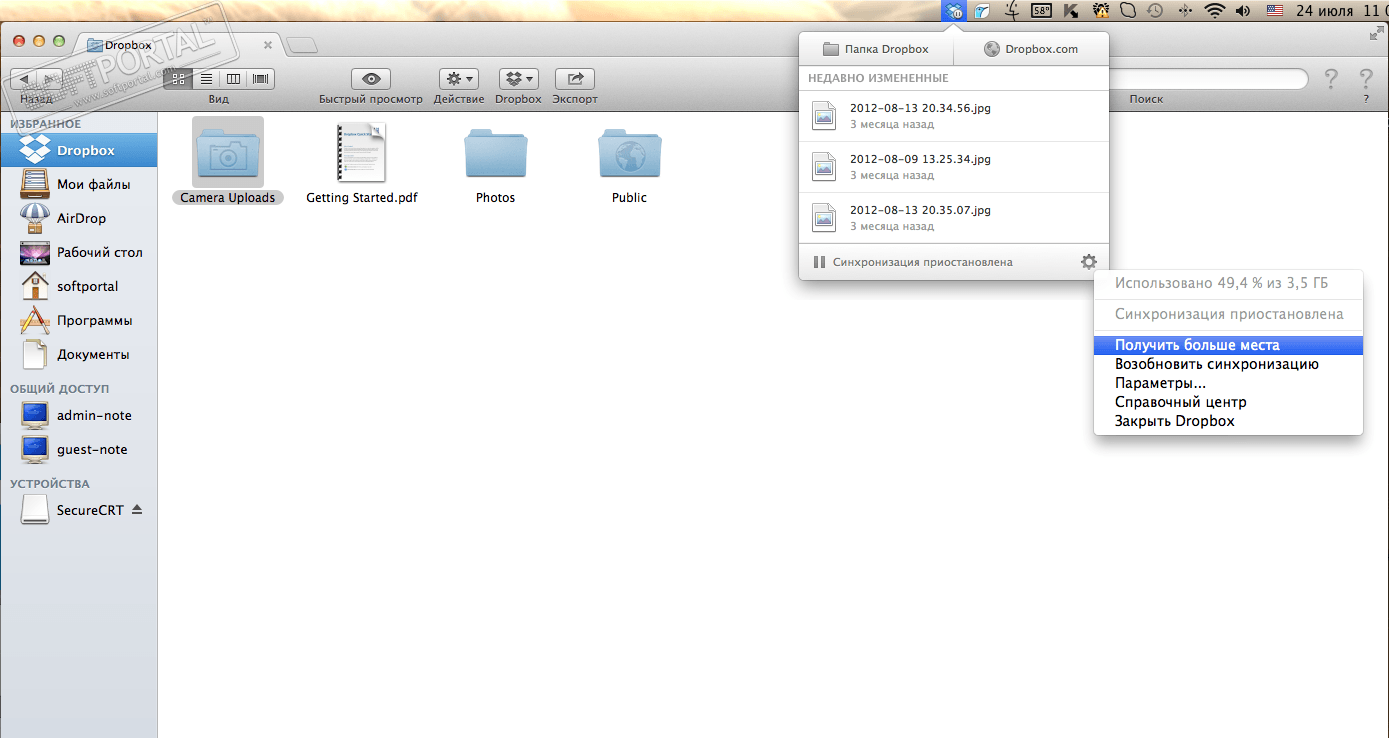
Task: Open the Dropbox gear settings menu
Action: (1089, 262)
